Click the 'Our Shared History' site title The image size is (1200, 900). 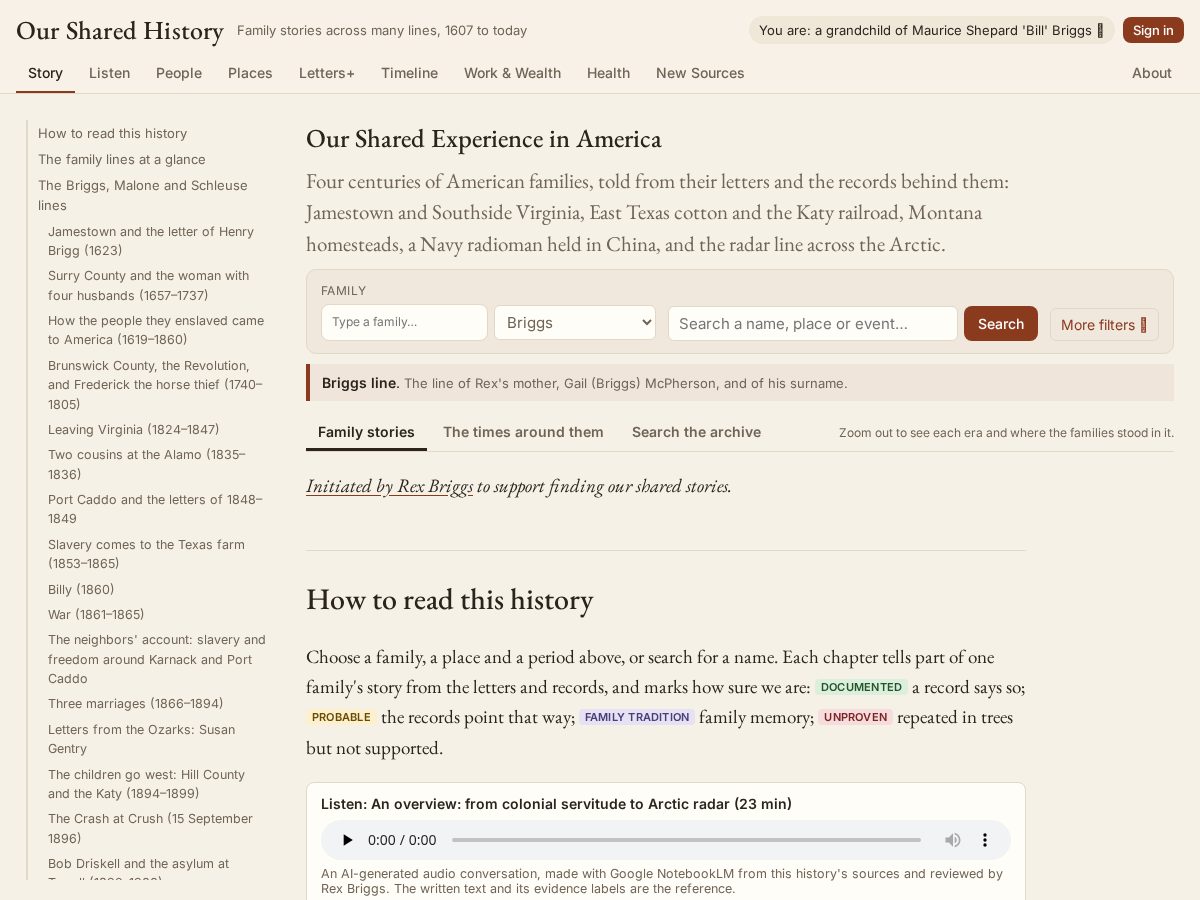click(x=120, y=30)
